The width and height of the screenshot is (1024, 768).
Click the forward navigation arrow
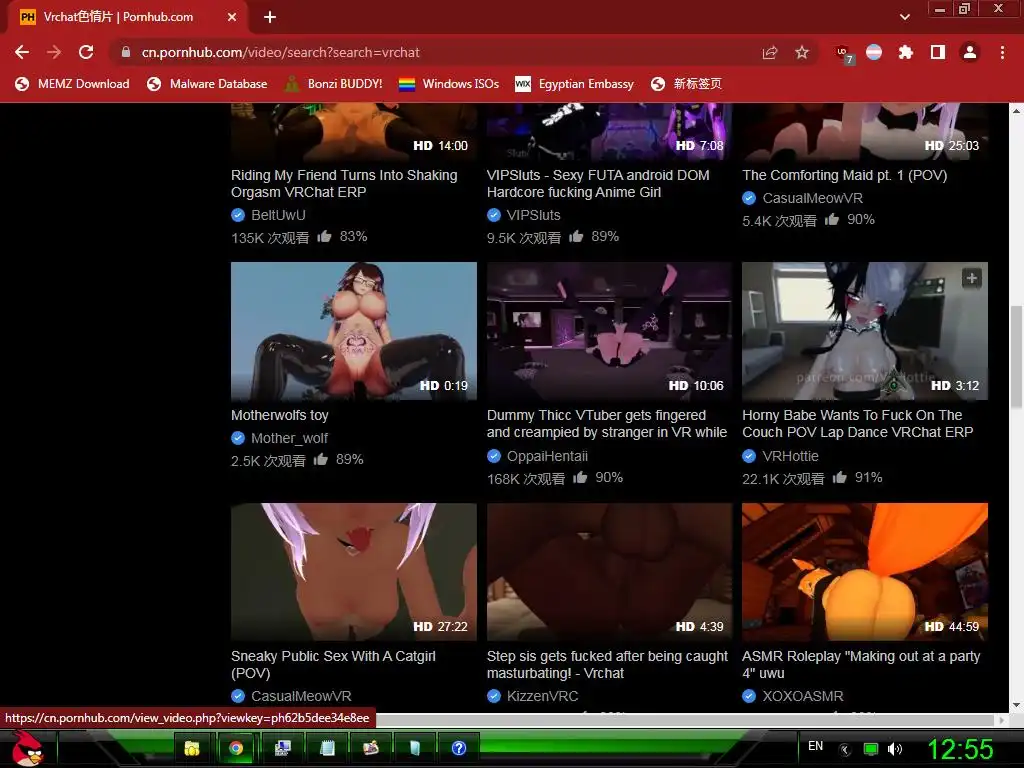coord(54,52)
